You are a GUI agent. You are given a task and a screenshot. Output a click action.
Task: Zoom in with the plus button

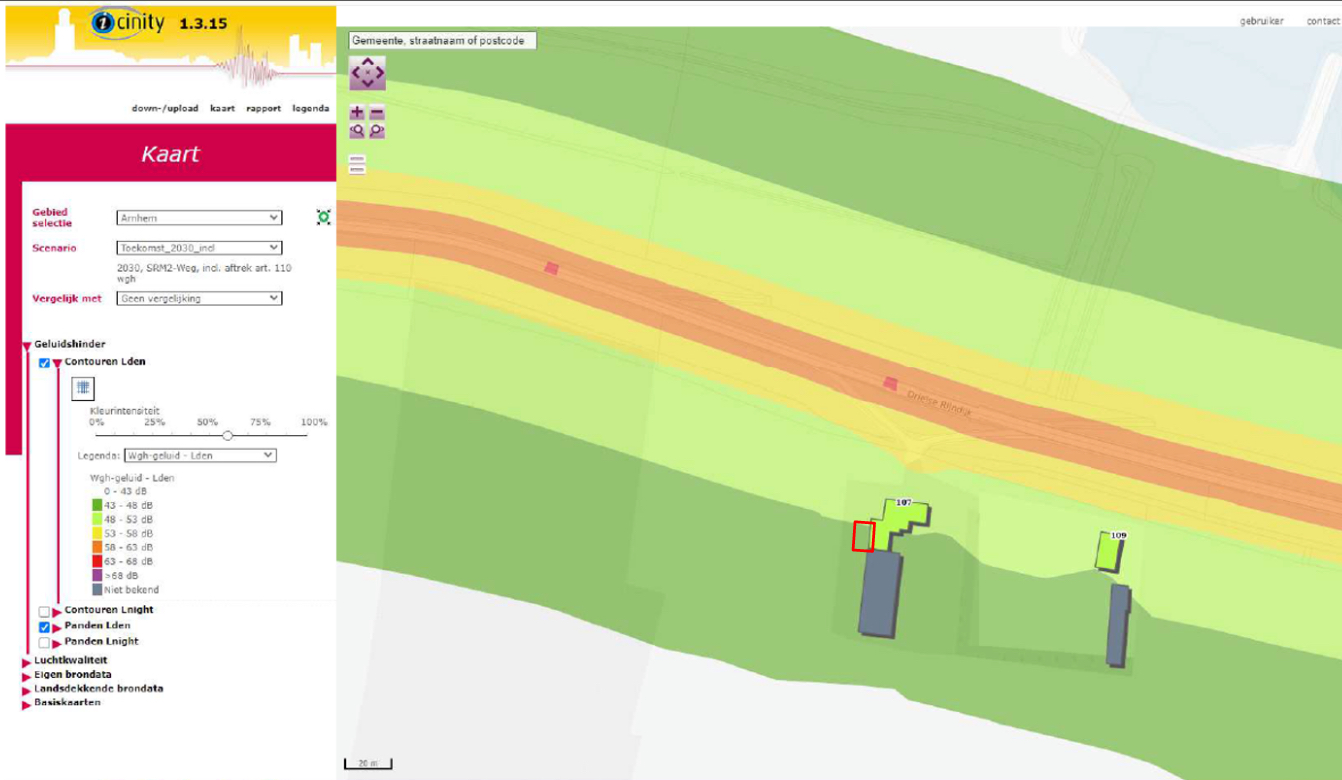pos(357,113)
